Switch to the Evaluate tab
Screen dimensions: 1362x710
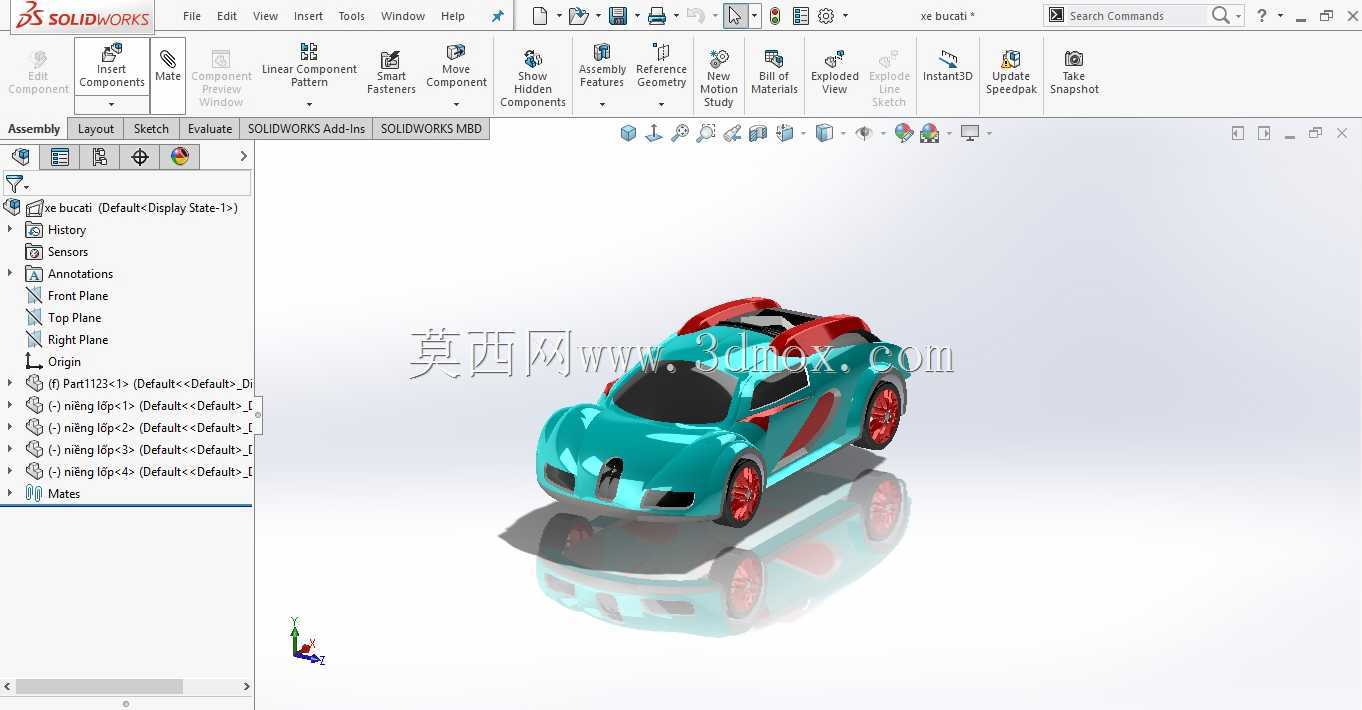pyautogui.click(x=210, y=129)
